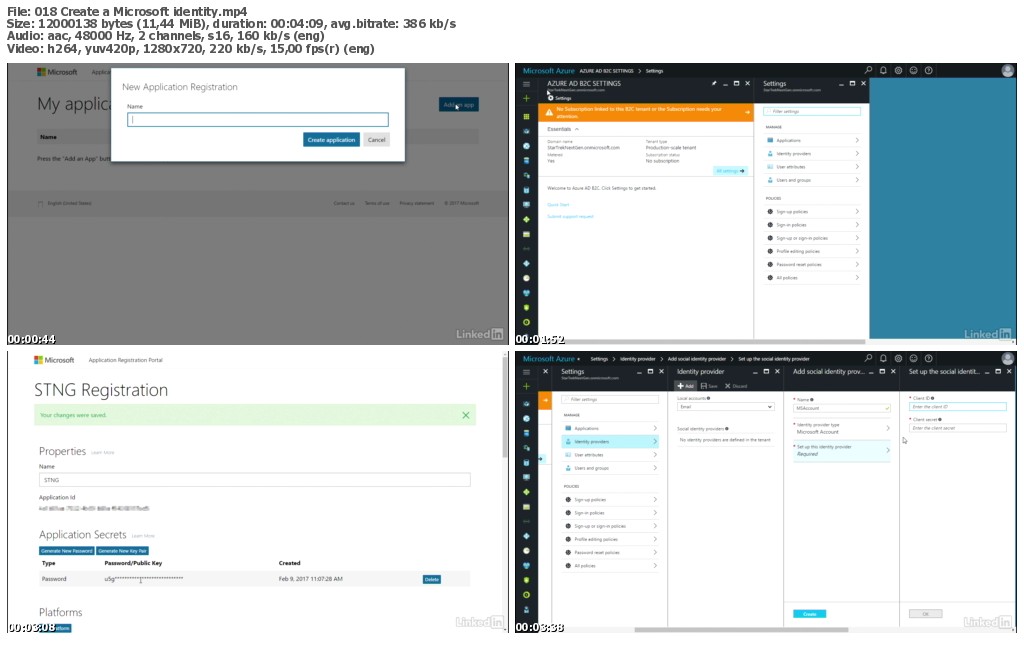This screenshot has width=1024, height=645.
Task: Open account avatar in the 00:01:52 frame
Action: (1008, 71)
